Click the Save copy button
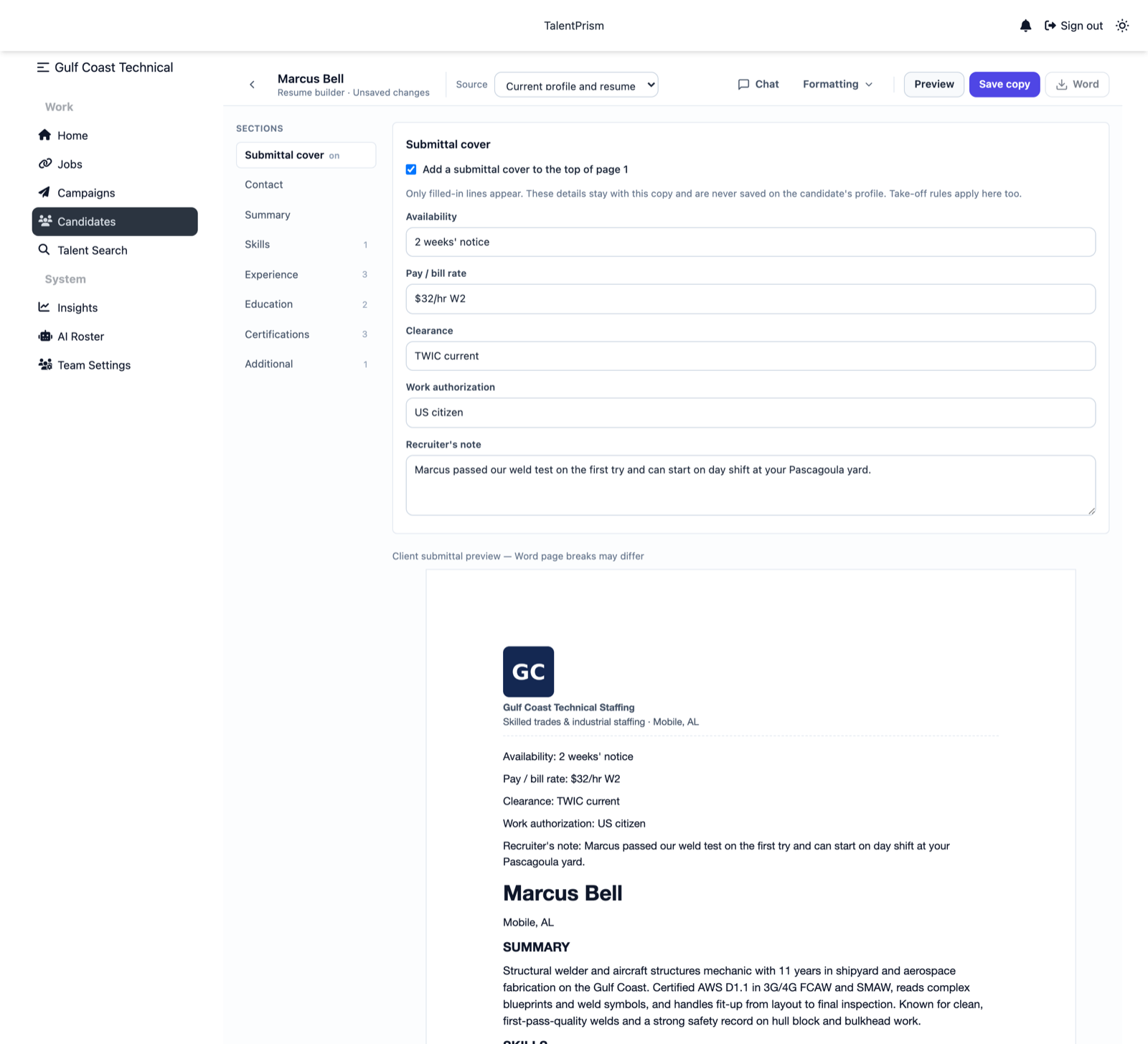The height and width of the screenshot is (1044, 1148). (x=1004, y=85)
